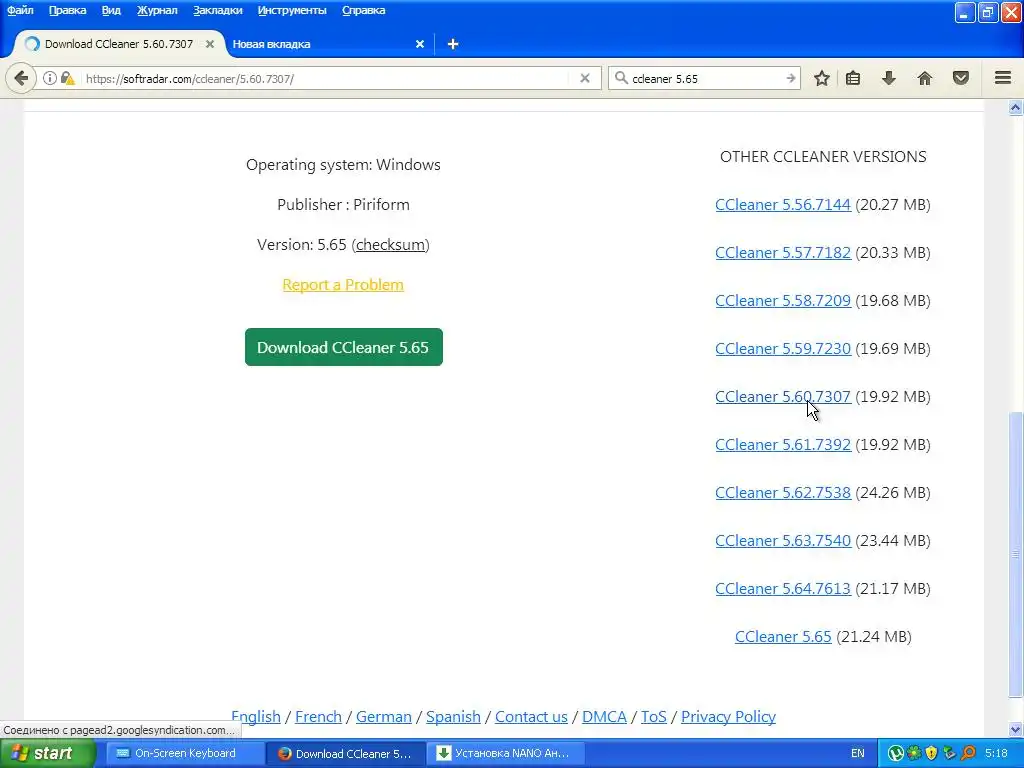Click the browser Back arrow button

tap(21, 79)
